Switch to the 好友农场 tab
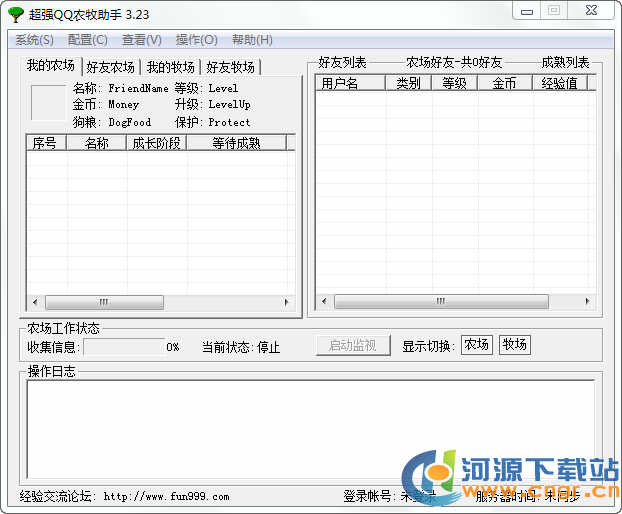Screen dimensions: 622x514 tap(111, 67)
